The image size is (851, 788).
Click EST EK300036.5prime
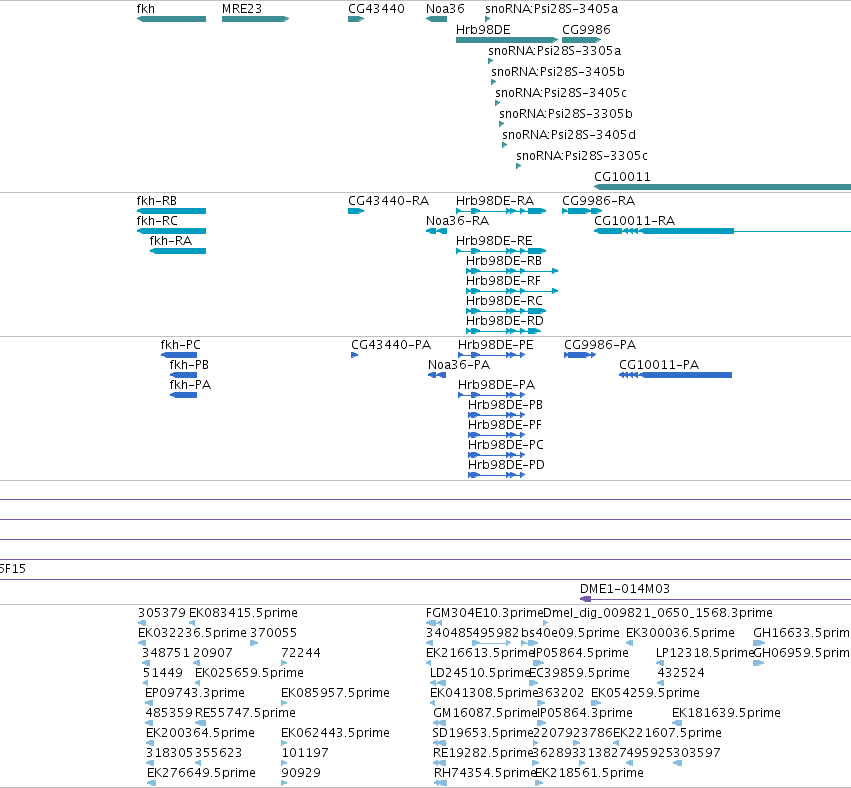[630, 643]
